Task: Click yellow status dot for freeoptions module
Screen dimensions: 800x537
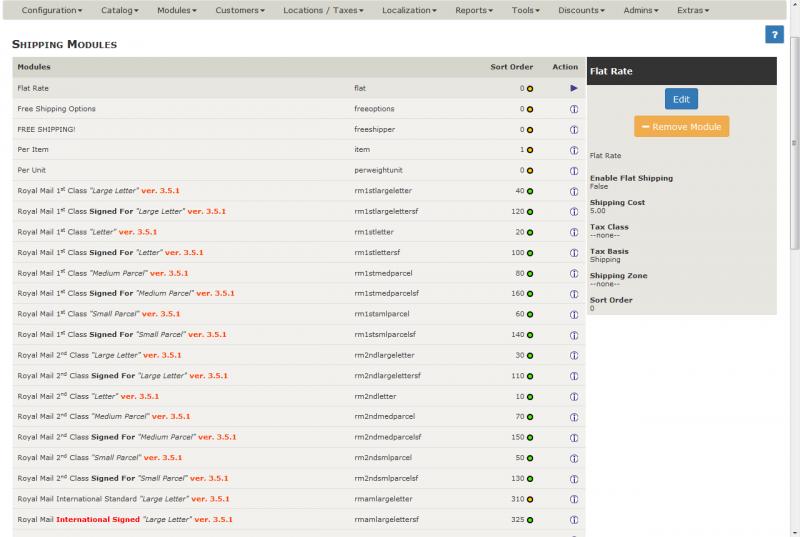Action: (530, 109)
